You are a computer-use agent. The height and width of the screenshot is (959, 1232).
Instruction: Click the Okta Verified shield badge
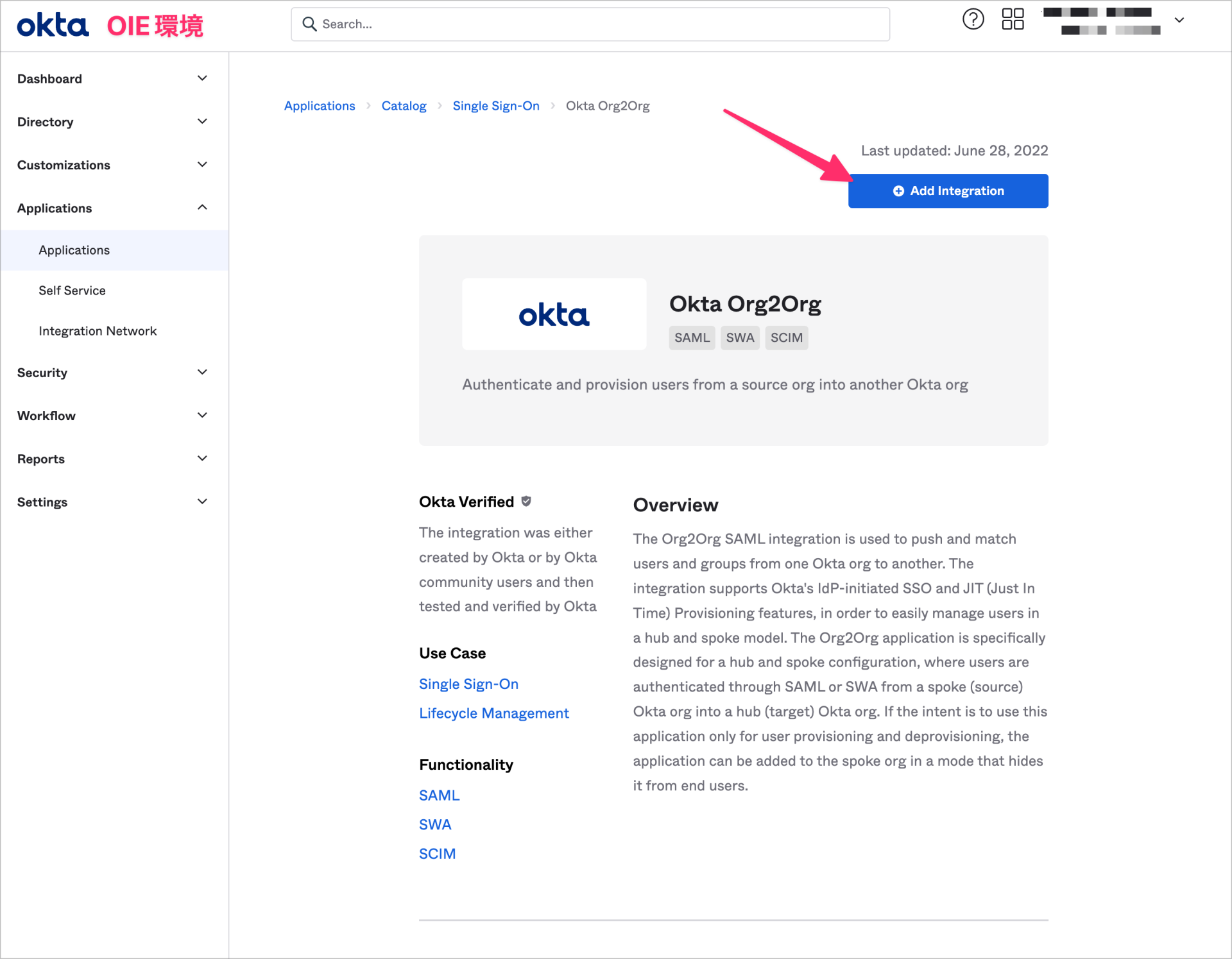click(526, 501)
